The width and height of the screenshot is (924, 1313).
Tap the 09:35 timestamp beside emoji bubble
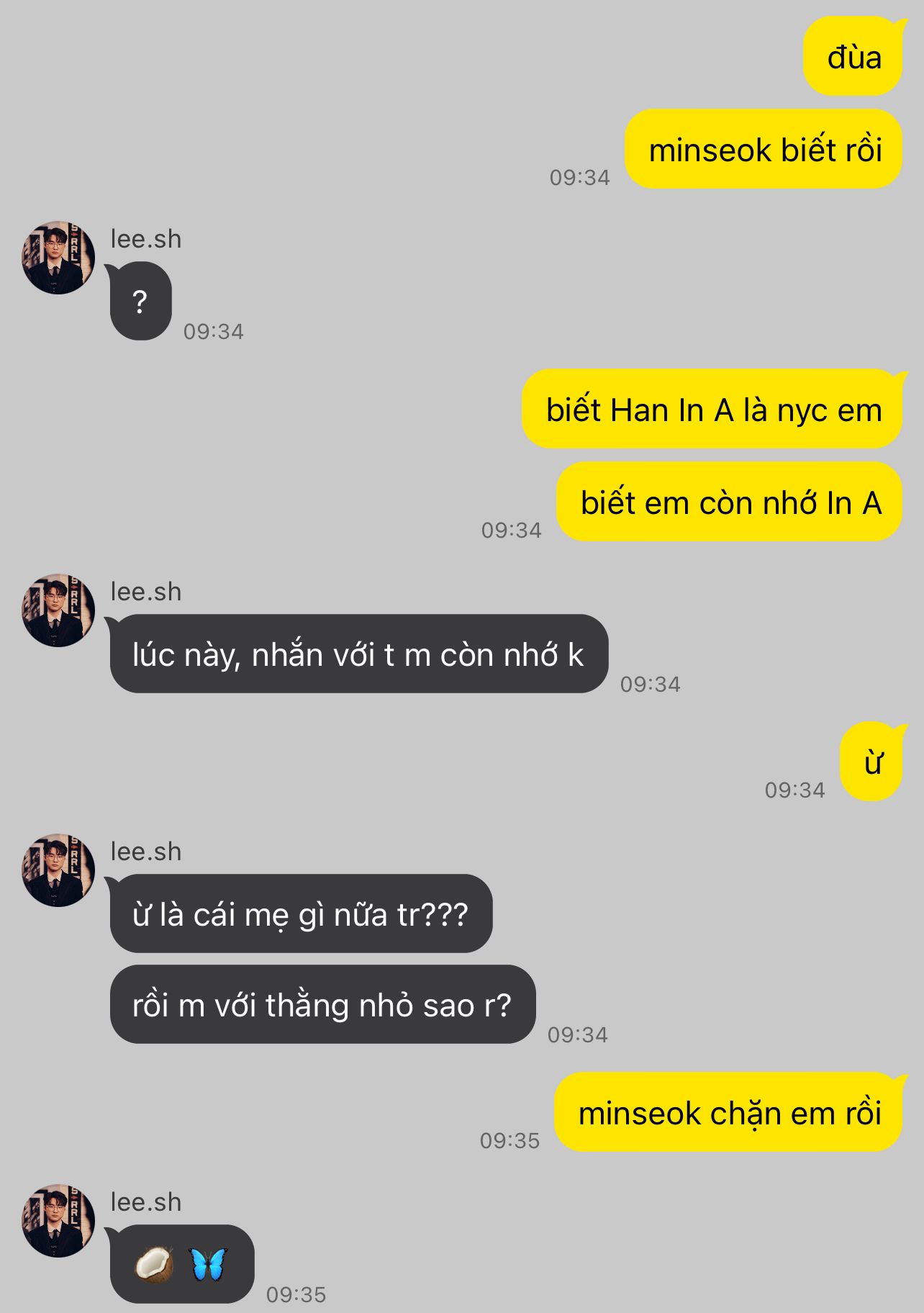[x=296, y=1294]
